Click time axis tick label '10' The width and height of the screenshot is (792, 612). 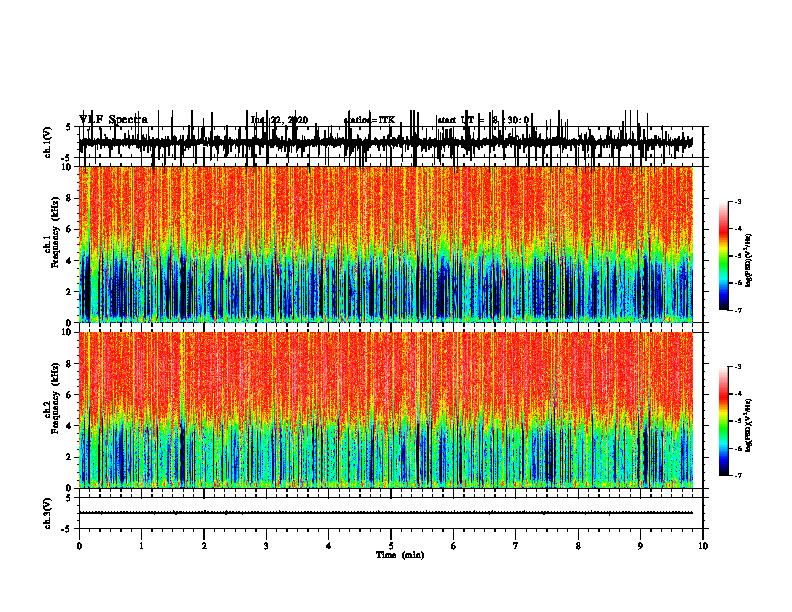(703, 546)
